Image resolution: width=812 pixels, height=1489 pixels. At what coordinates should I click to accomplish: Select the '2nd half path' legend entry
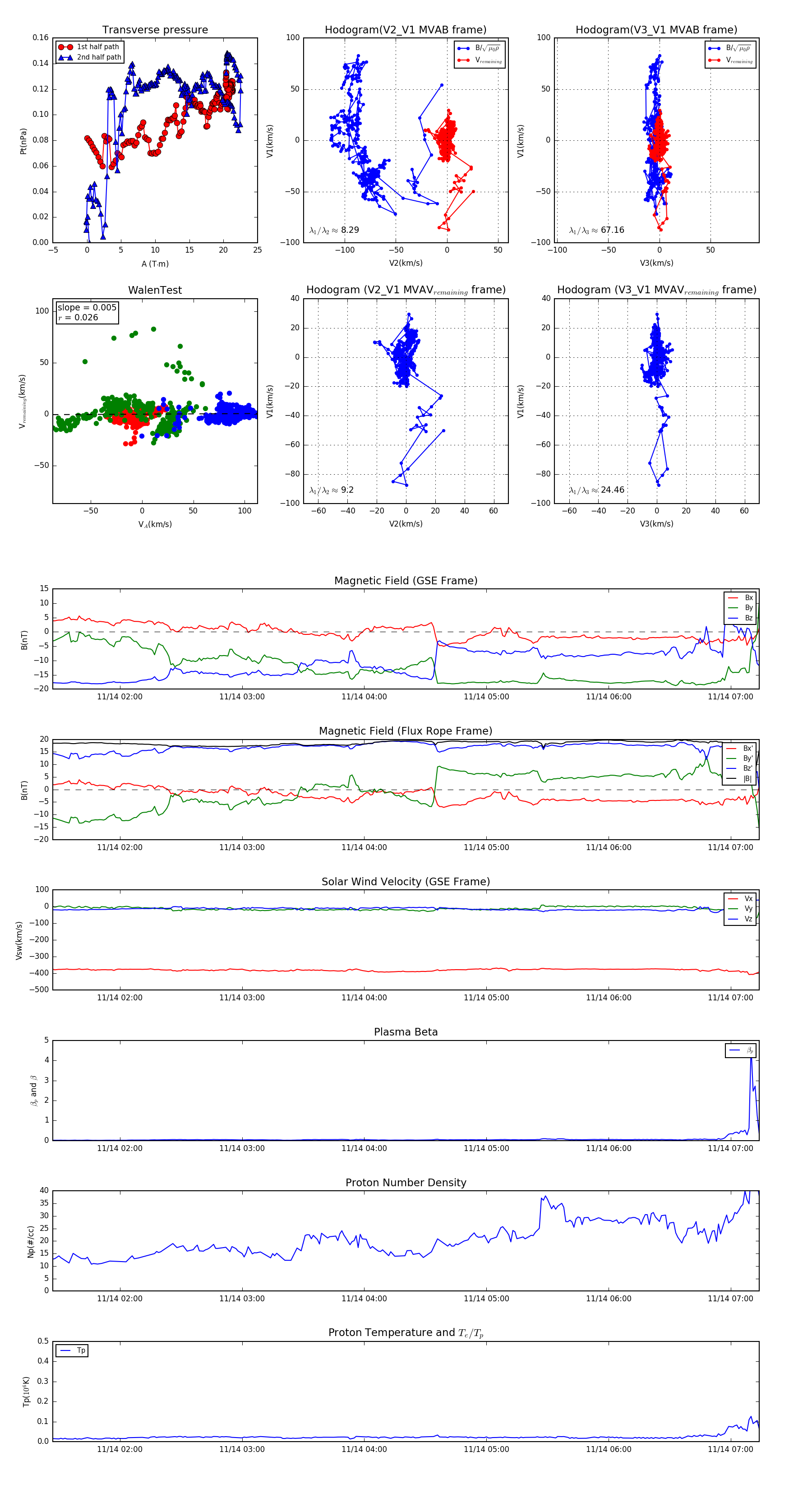point(90,57)
